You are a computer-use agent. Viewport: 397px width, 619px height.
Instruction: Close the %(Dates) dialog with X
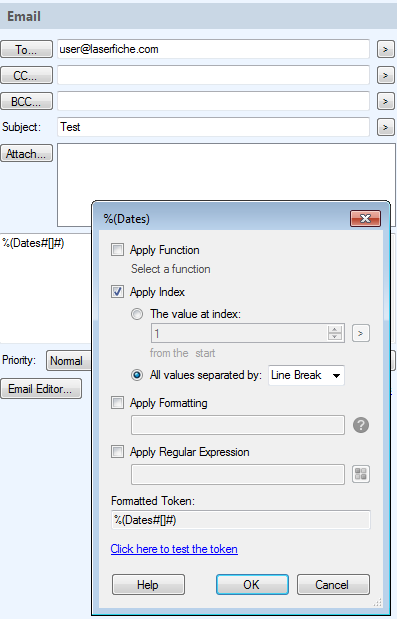[x=365, y=218]
